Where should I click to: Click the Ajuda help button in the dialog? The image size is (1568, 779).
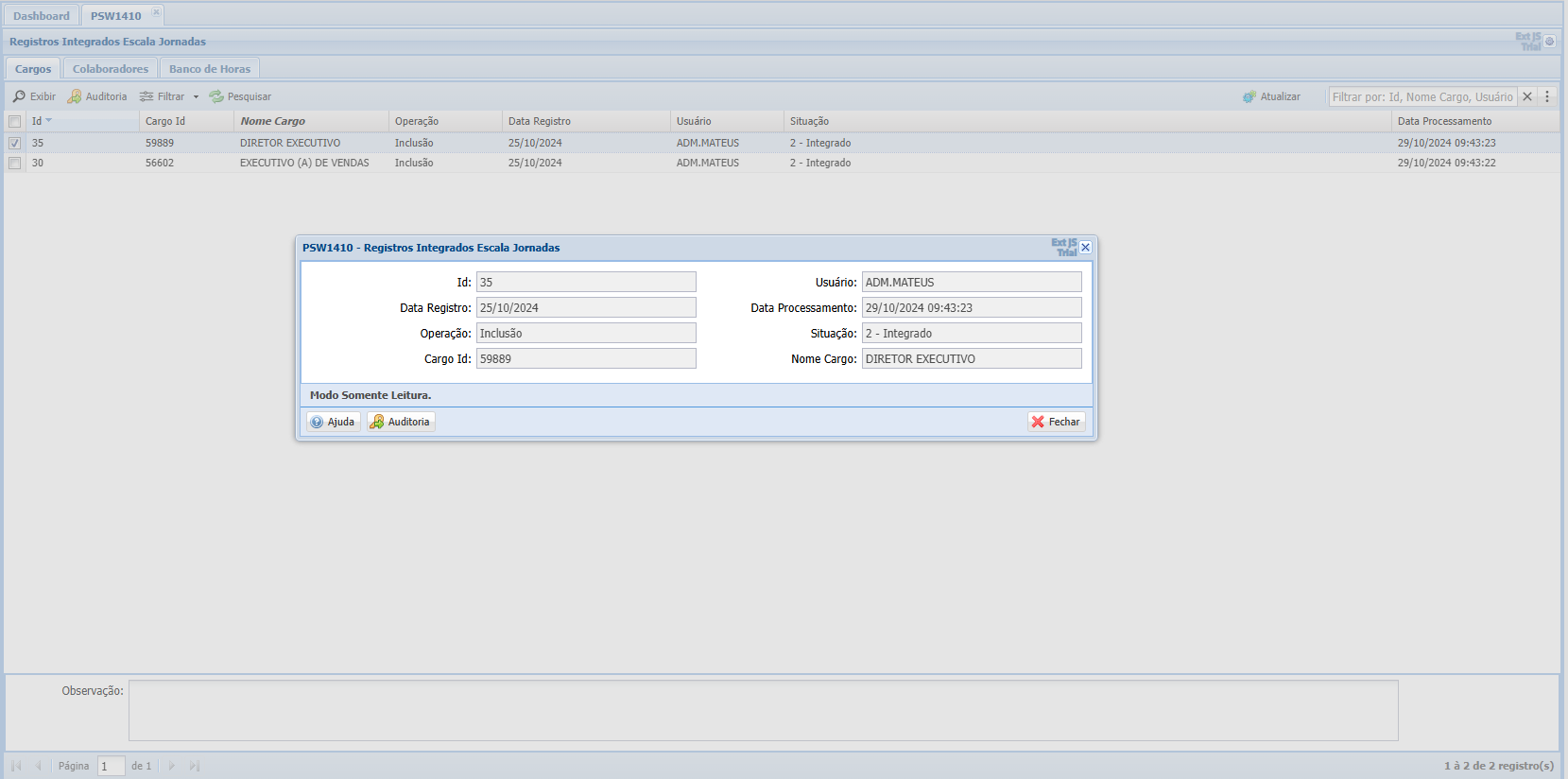click(x=334, y=422)
